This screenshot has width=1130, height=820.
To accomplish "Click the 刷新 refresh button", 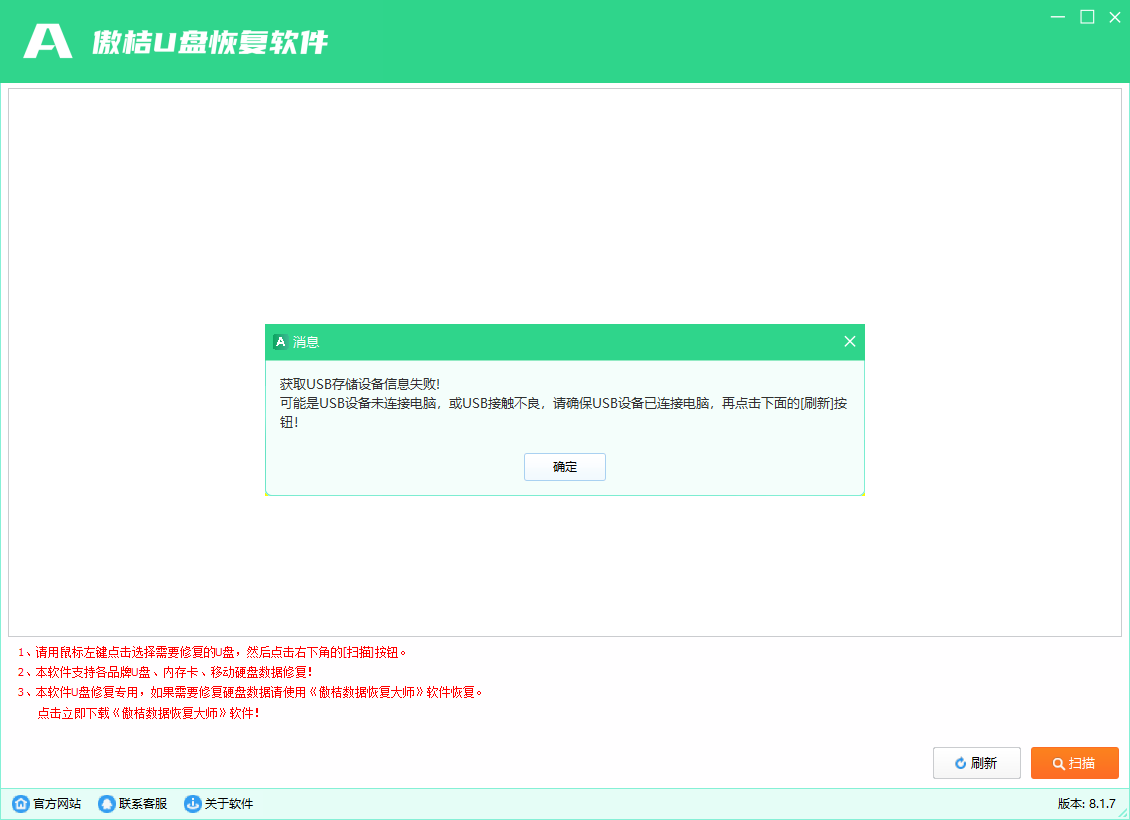I will tap(976, 763).
